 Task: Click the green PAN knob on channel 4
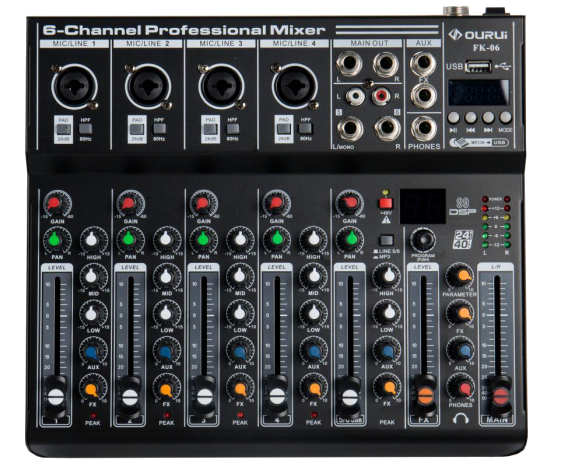(x=277, y=239)
